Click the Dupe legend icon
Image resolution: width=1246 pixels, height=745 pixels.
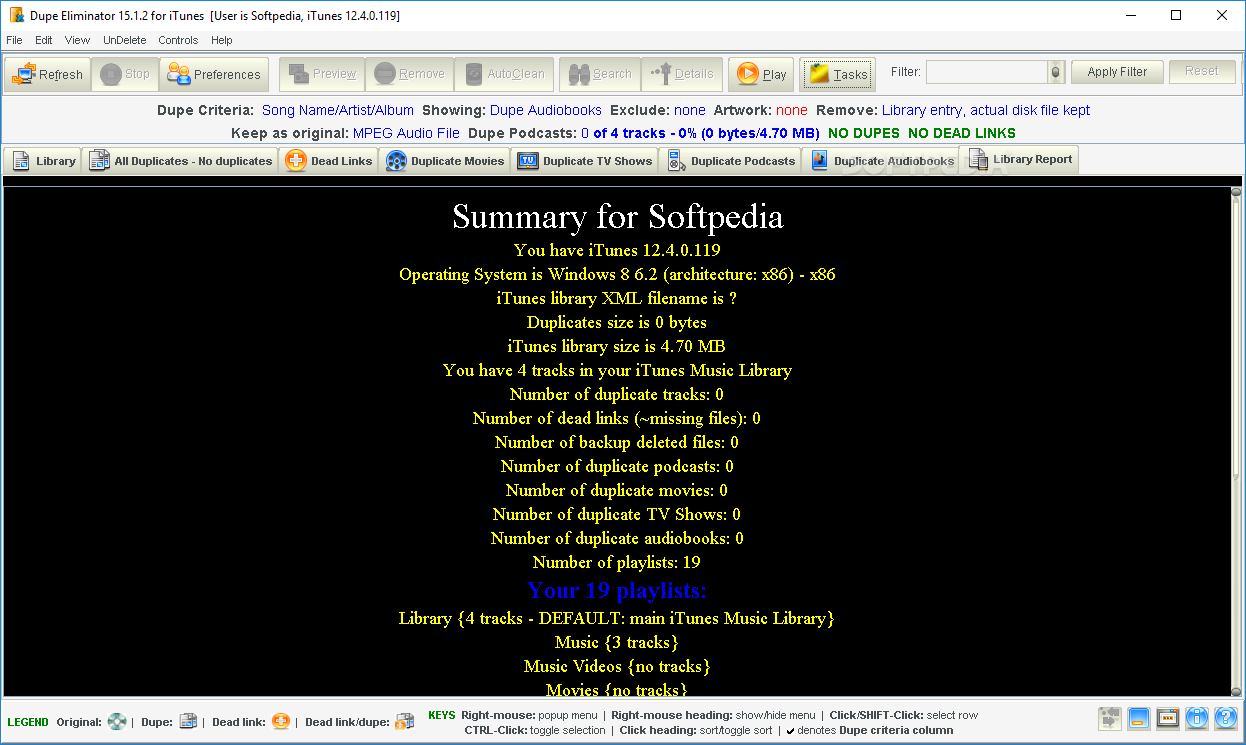(188, 721)
